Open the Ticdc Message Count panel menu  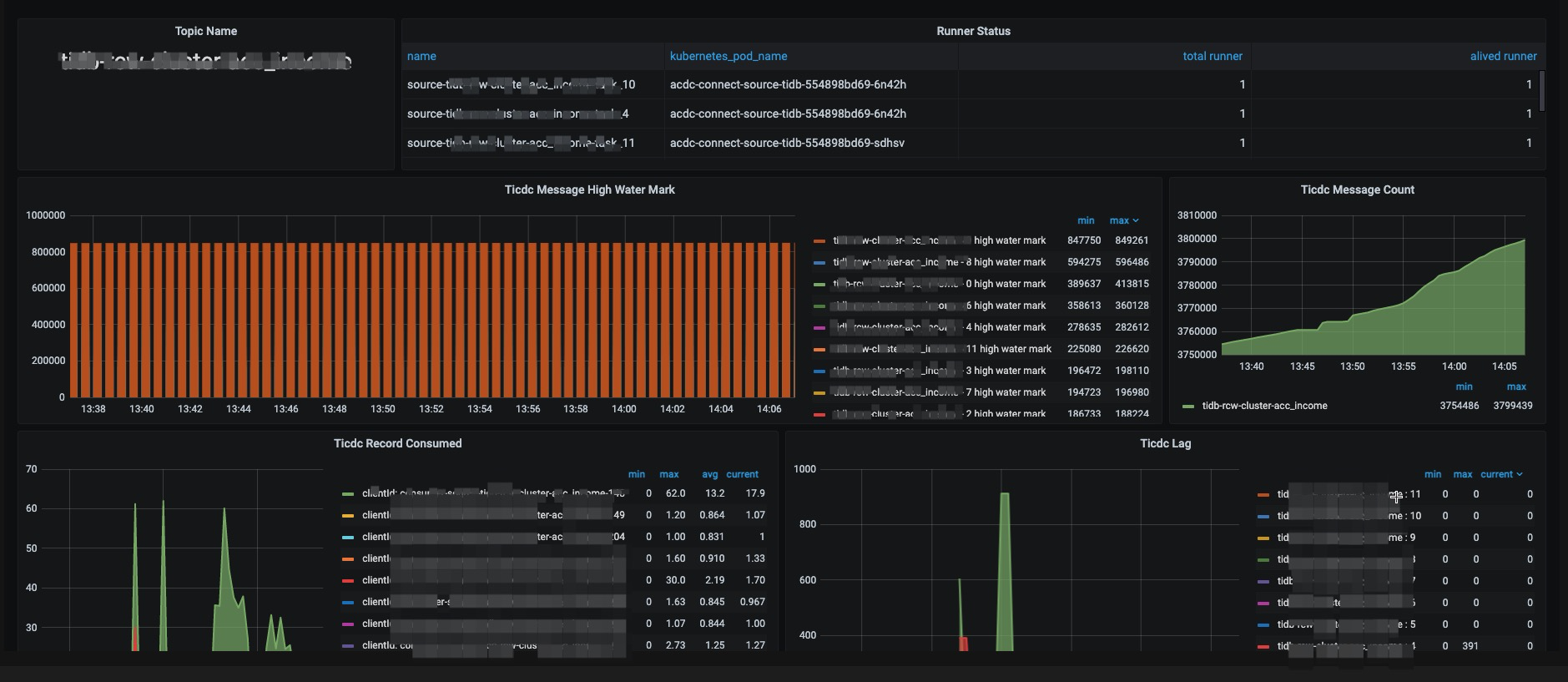coord(1357,189)
